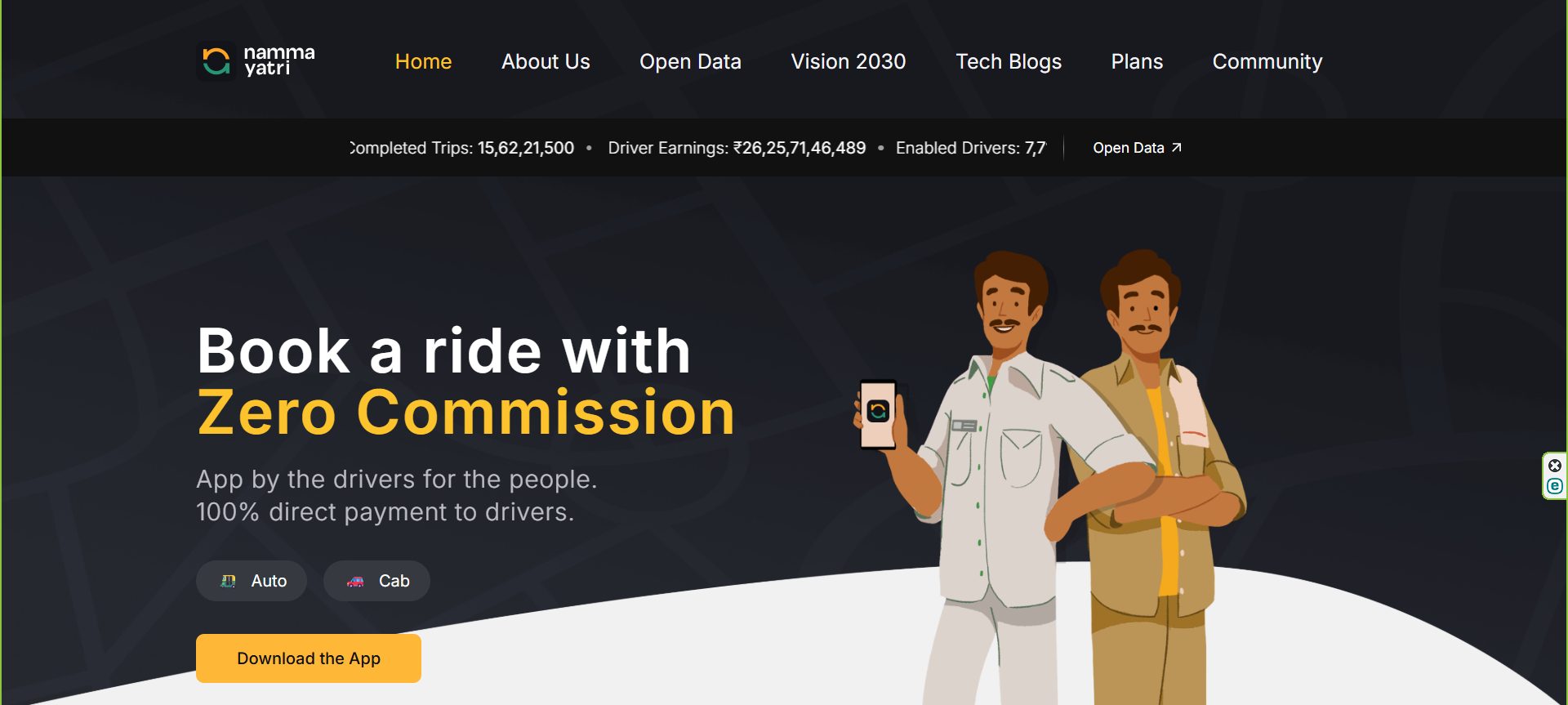1568x705 pixels.
Task: Click the Download the App button
Action: [x=309, y=658]
